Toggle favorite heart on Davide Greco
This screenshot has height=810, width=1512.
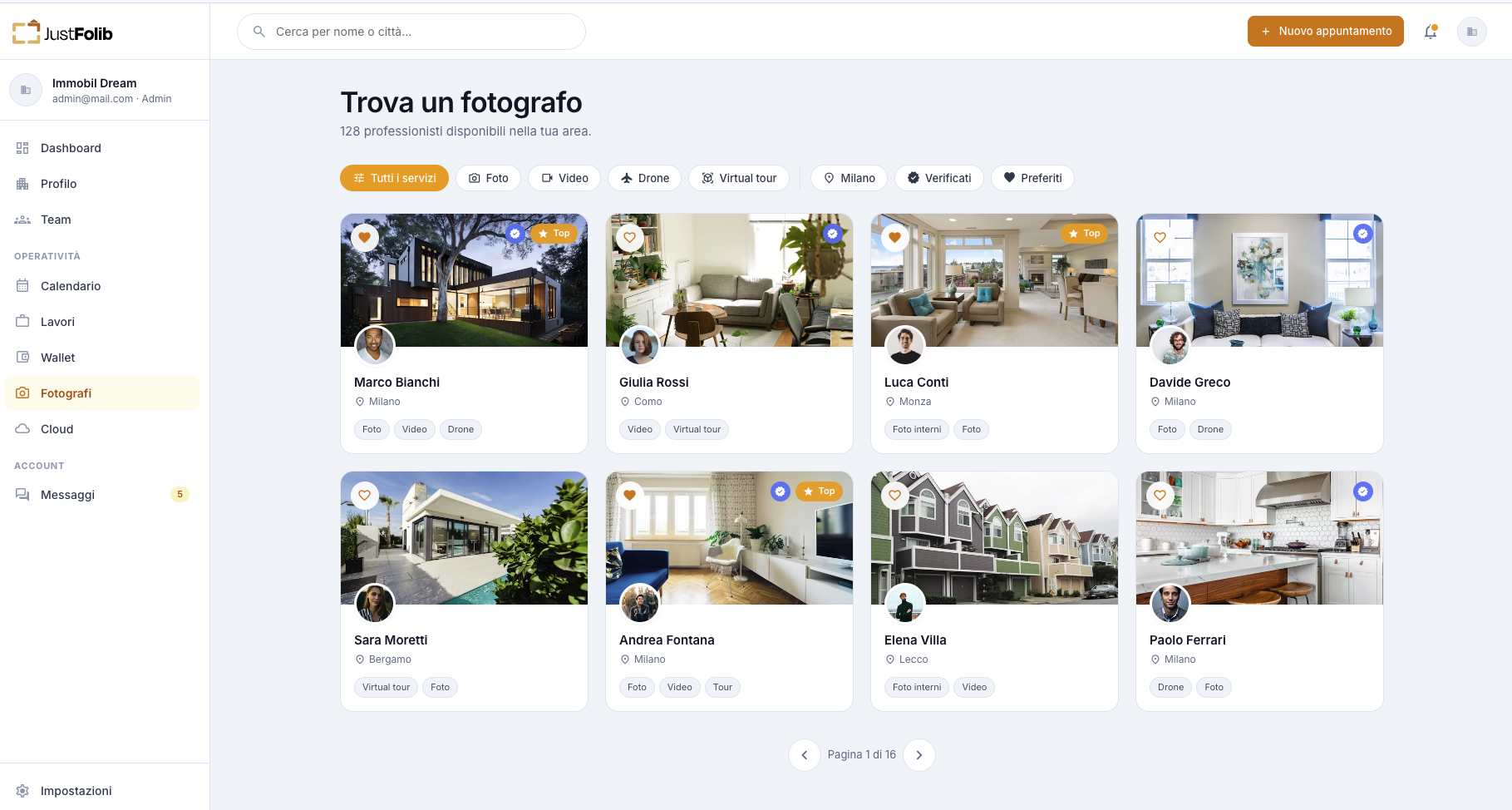click(x=1160, y=238)
